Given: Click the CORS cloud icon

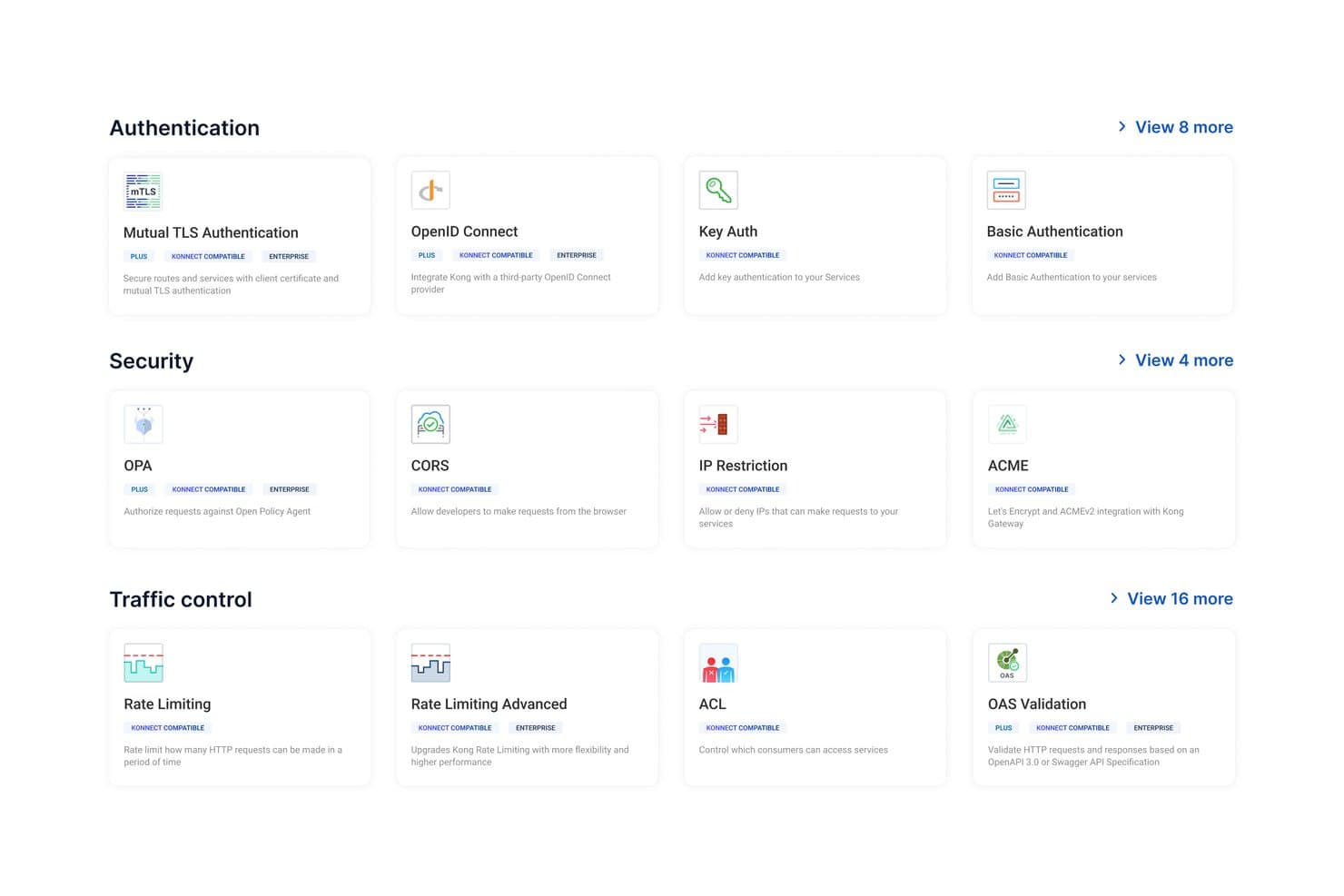Looking at the screenshot, I should (430, 424).
